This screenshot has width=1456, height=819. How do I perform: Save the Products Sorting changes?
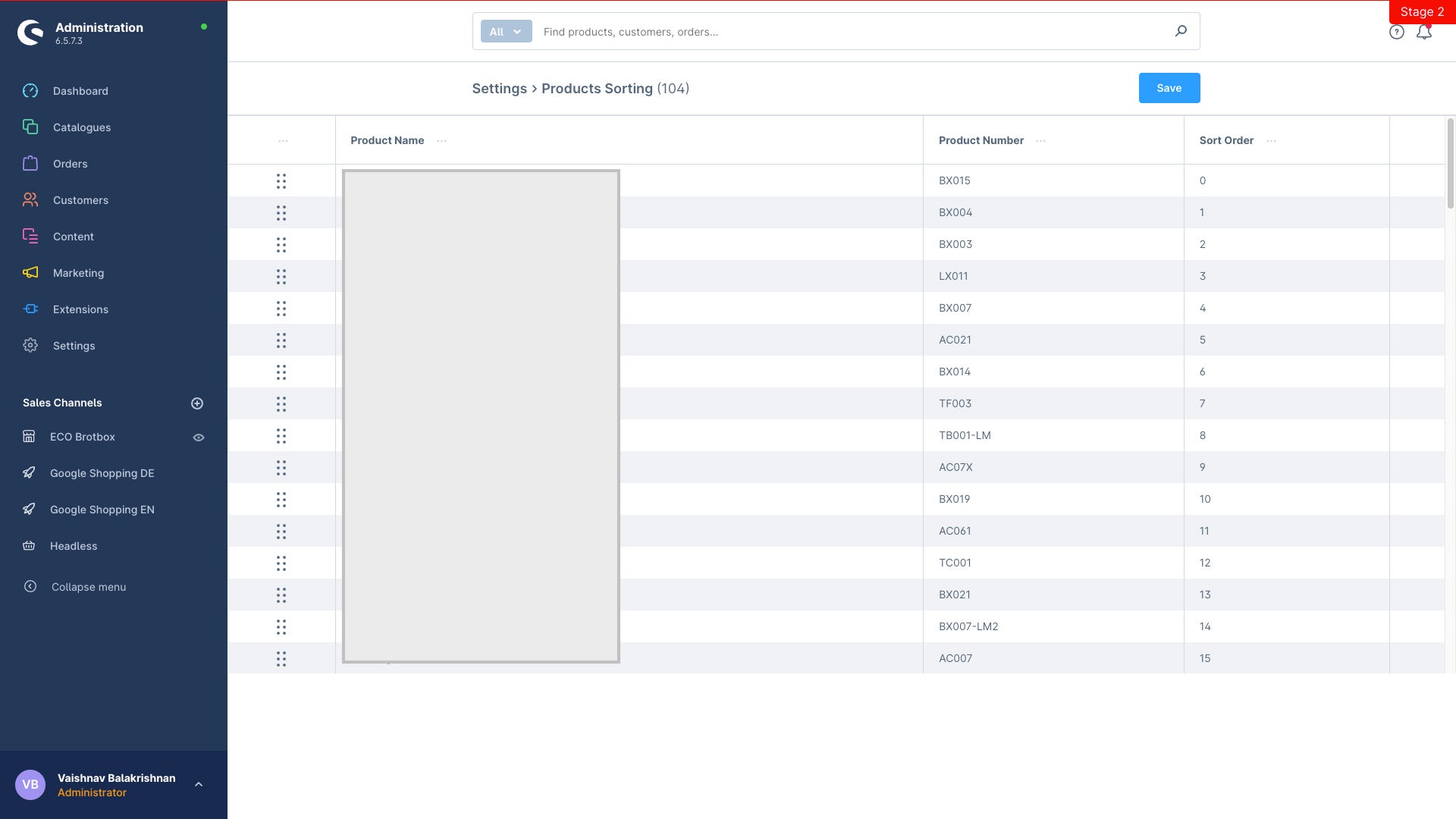pos(1169,88)
